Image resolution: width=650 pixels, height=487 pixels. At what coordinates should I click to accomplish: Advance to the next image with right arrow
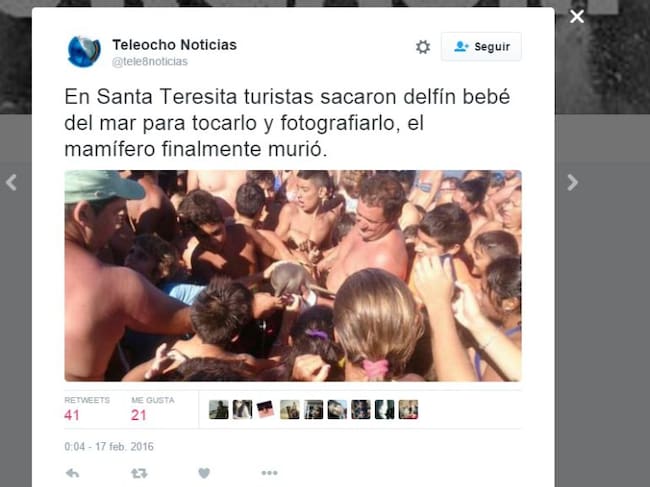572,182
